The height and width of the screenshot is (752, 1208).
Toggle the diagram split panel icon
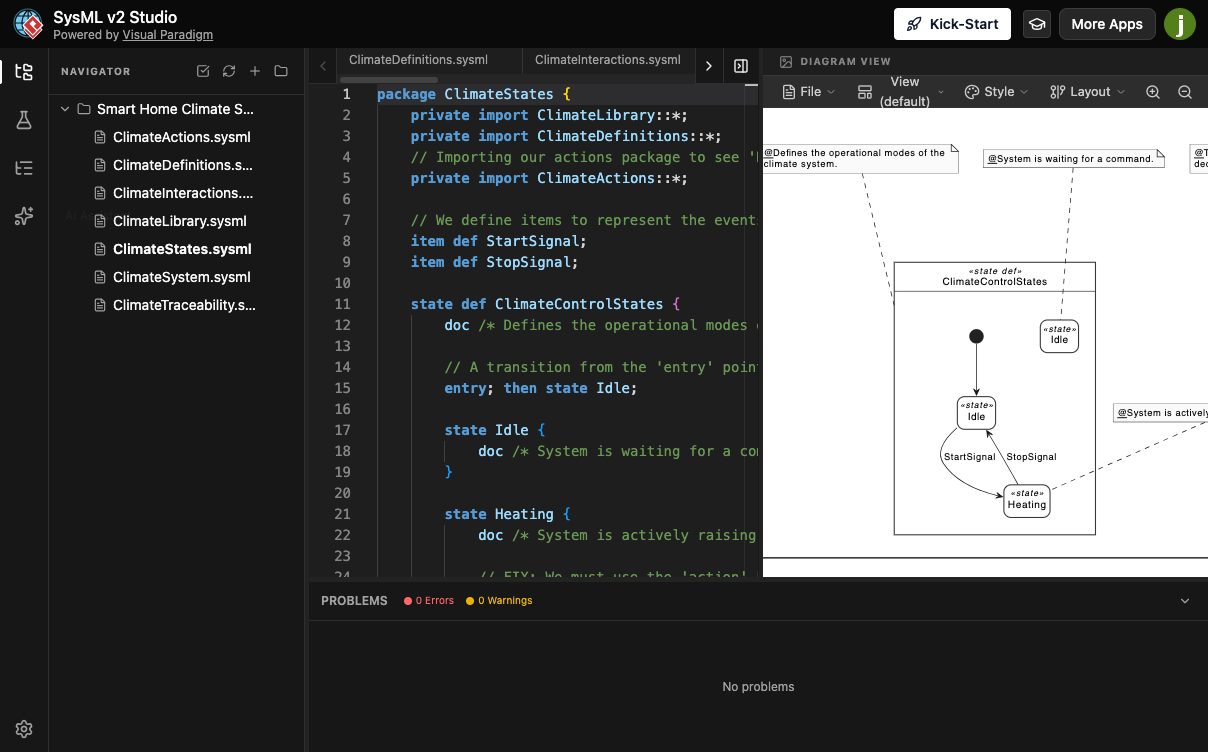point(741,66)
